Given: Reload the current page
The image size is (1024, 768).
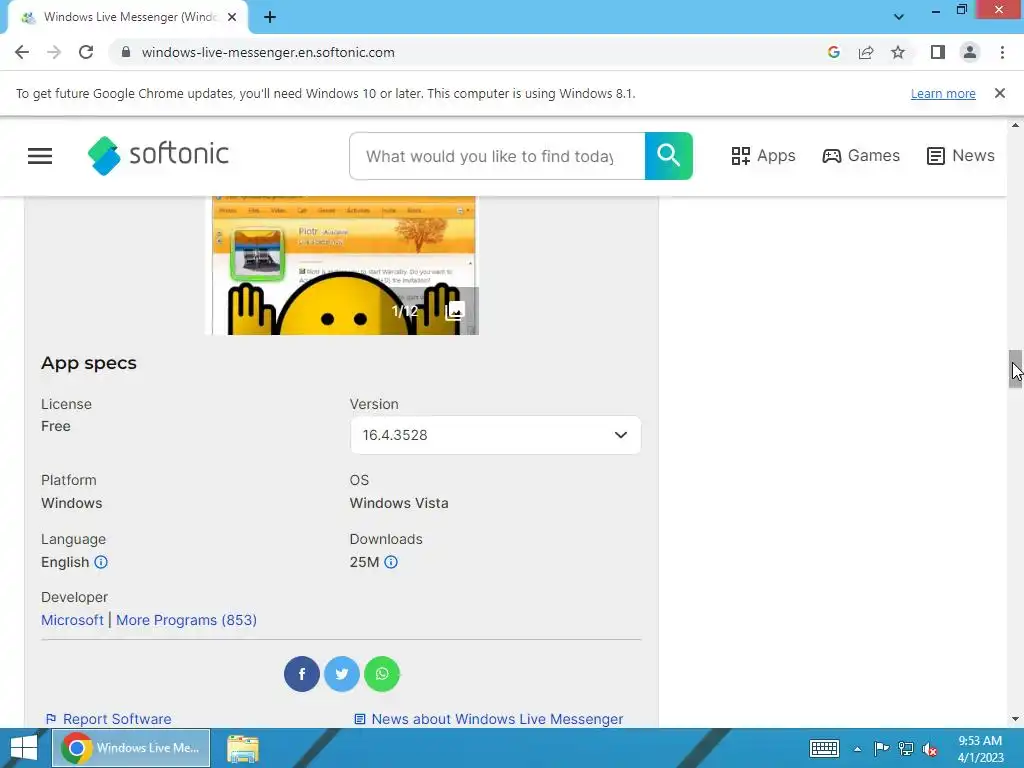Looking at the screenshot, I should [x=86, y=52].
